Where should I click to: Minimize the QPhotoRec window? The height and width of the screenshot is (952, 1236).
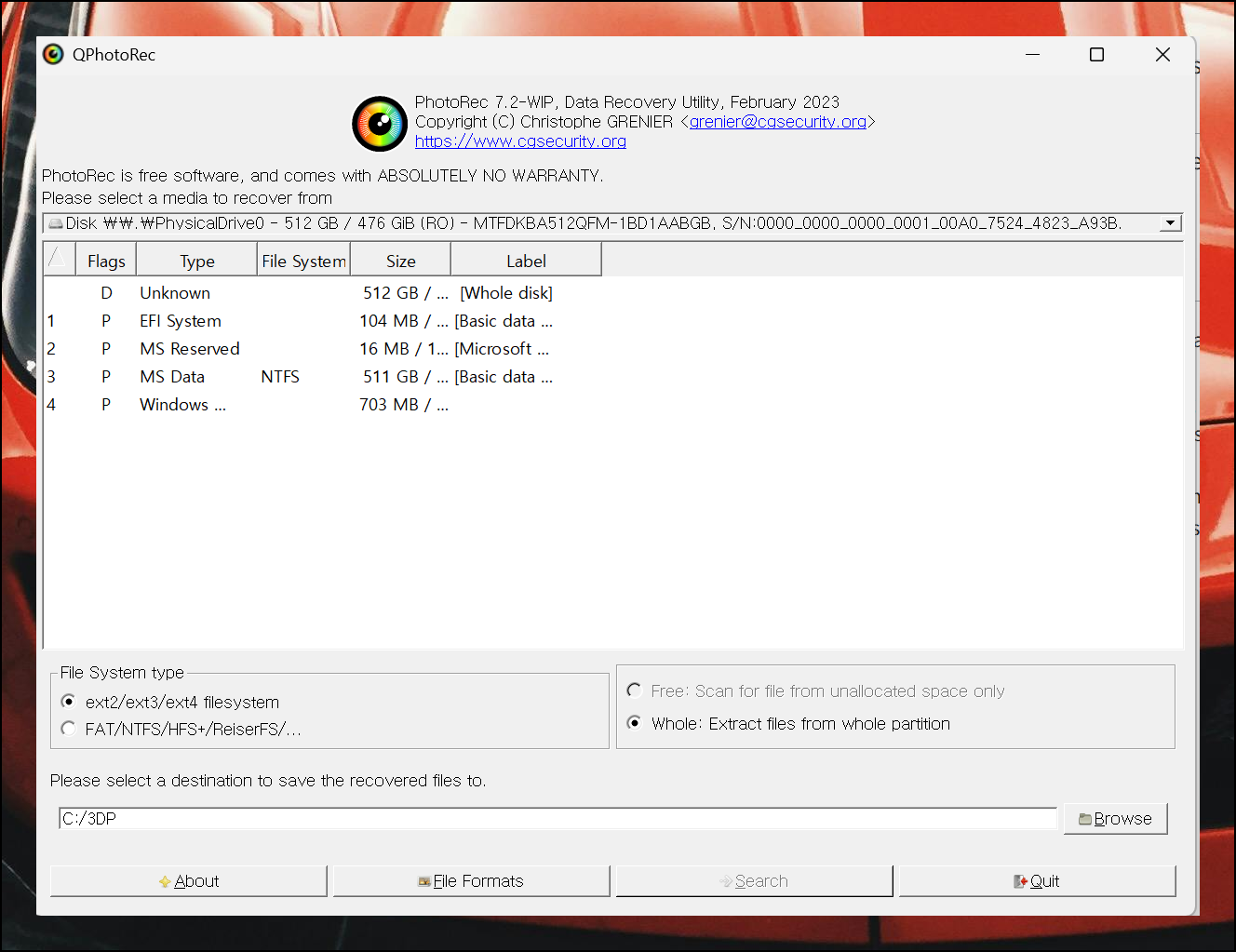[x=1032, y=55]
